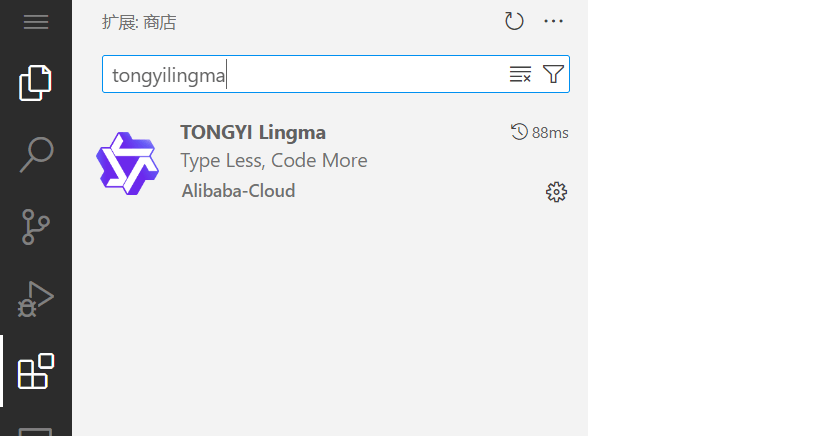
Task: Click the Alibaba-Cloud publisher name
Action: coord(238,191)
